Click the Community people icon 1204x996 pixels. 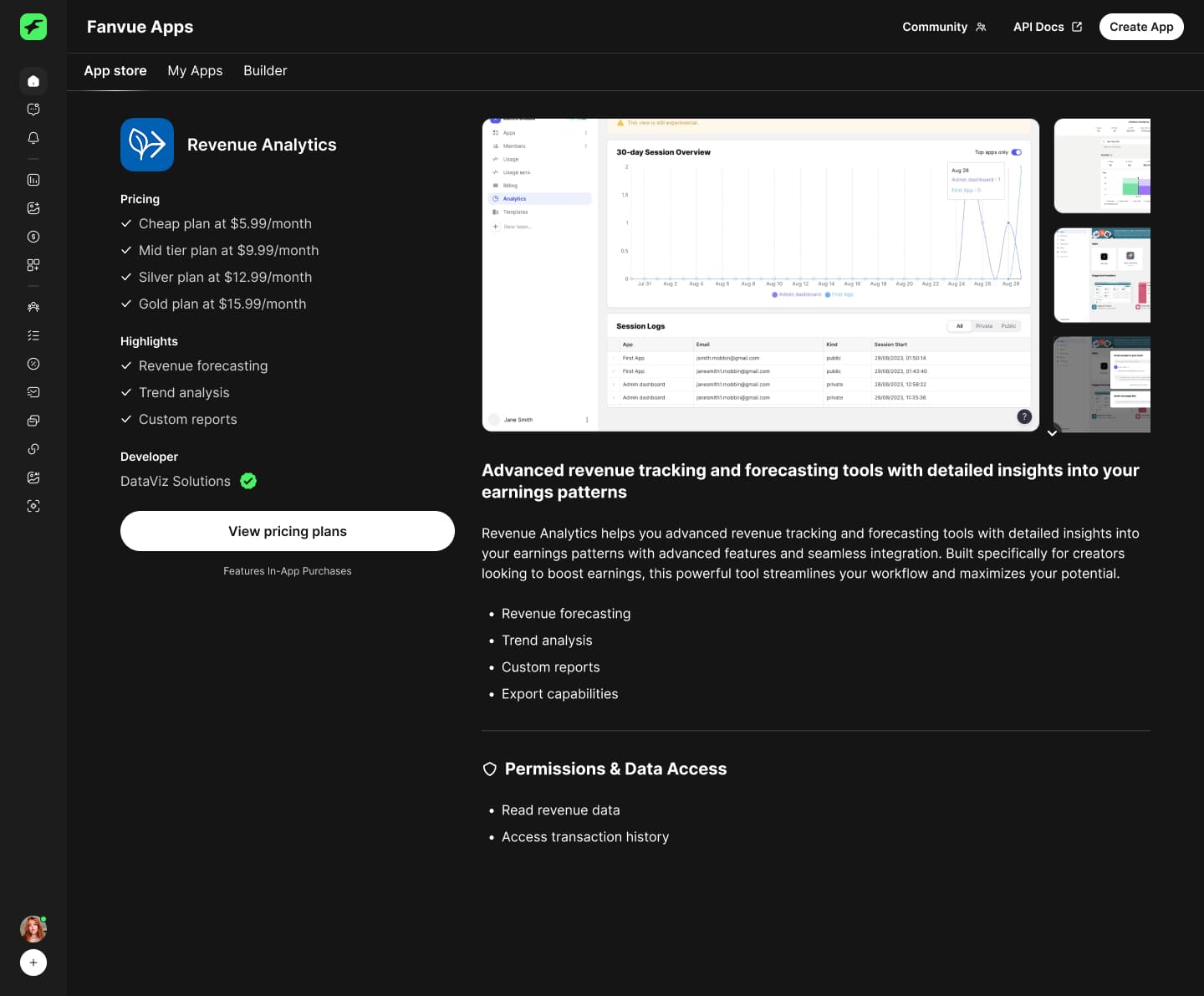(x=981, y=27)
